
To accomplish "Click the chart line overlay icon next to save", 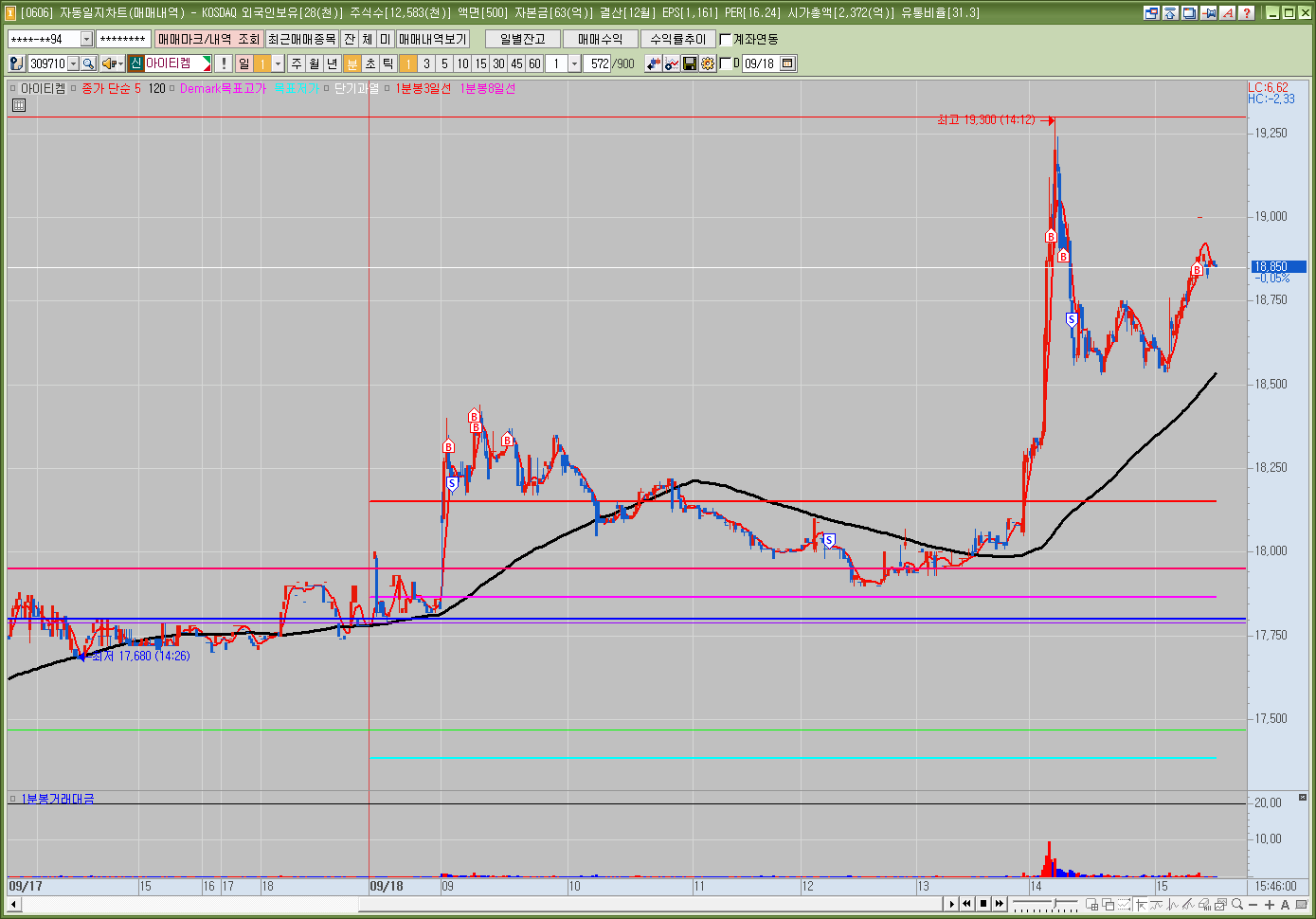I will (x=672, y=63).
